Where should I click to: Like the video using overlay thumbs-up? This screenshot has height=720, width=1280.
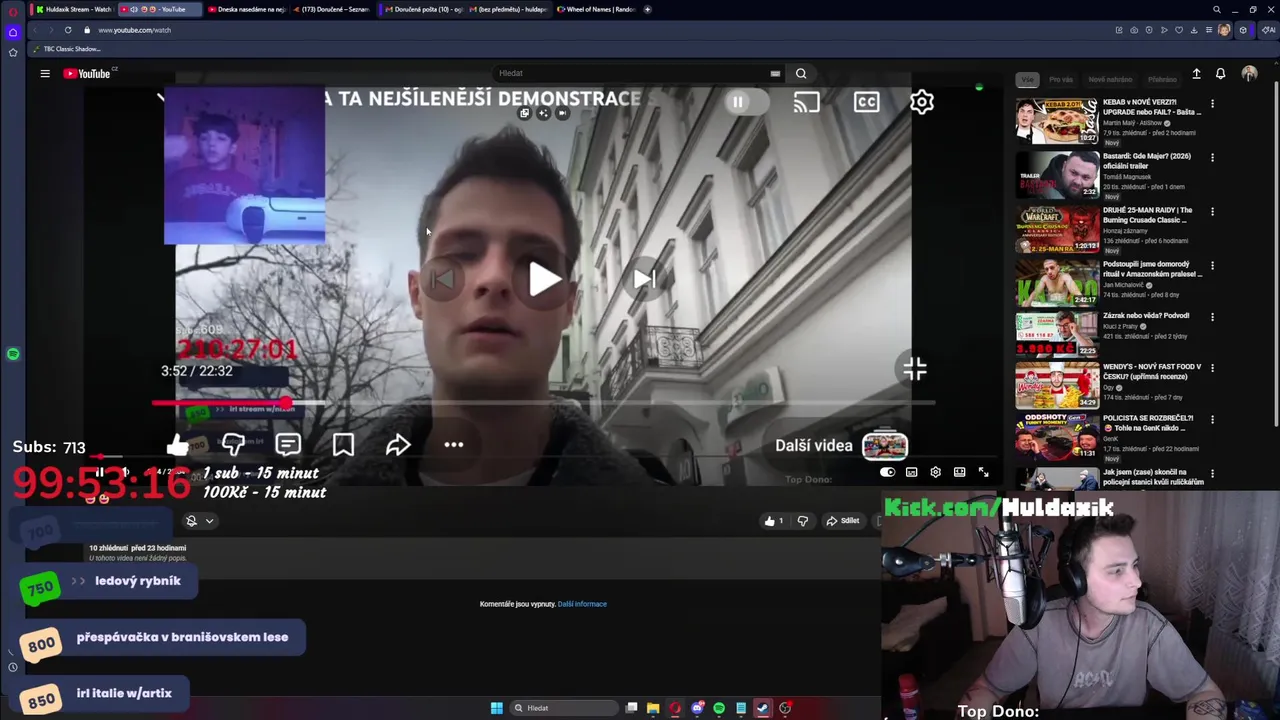tap(178, 444)
